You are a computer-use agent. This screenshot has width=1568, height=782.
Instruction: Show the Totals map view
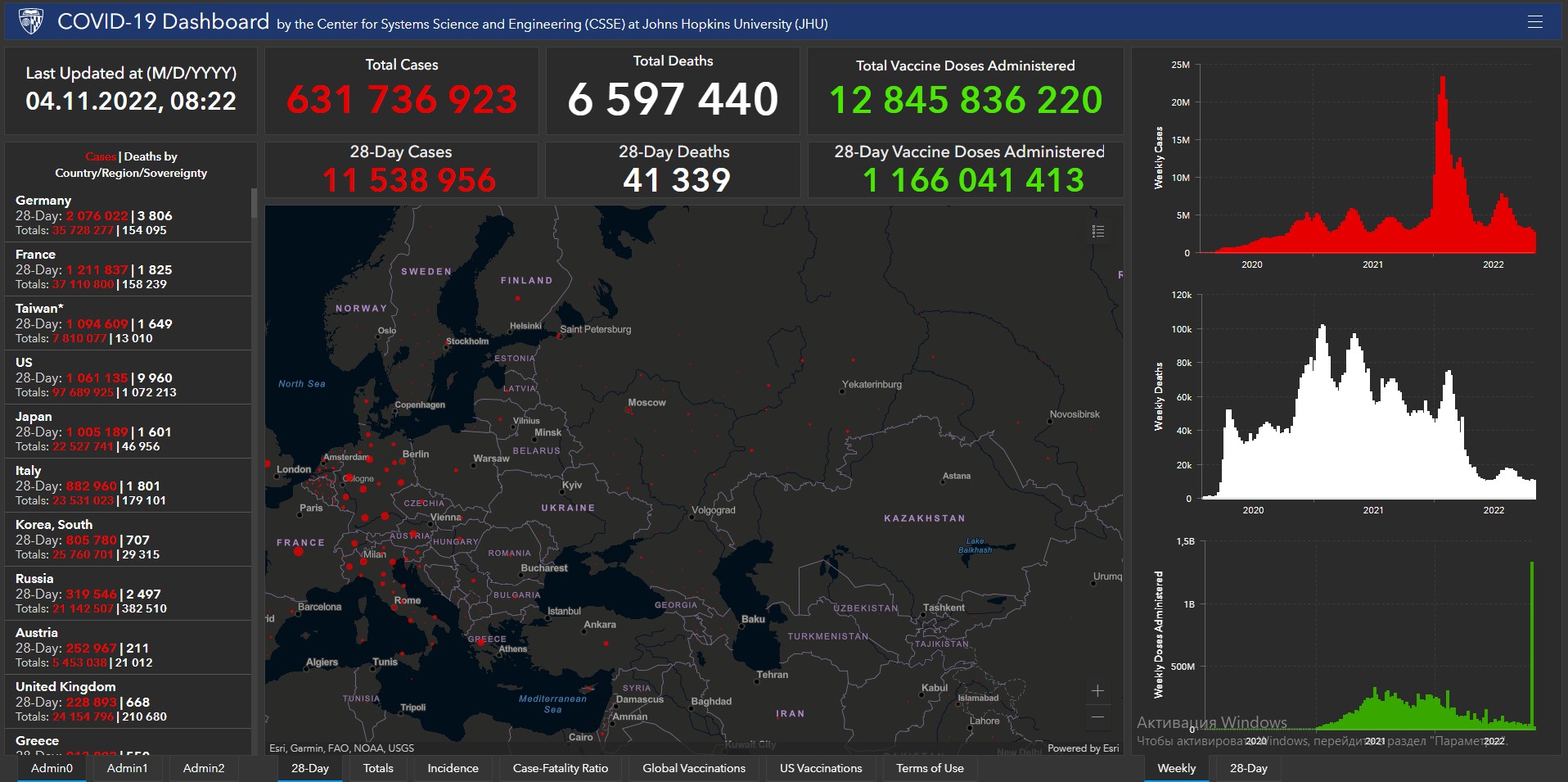(x=378, y=768)
